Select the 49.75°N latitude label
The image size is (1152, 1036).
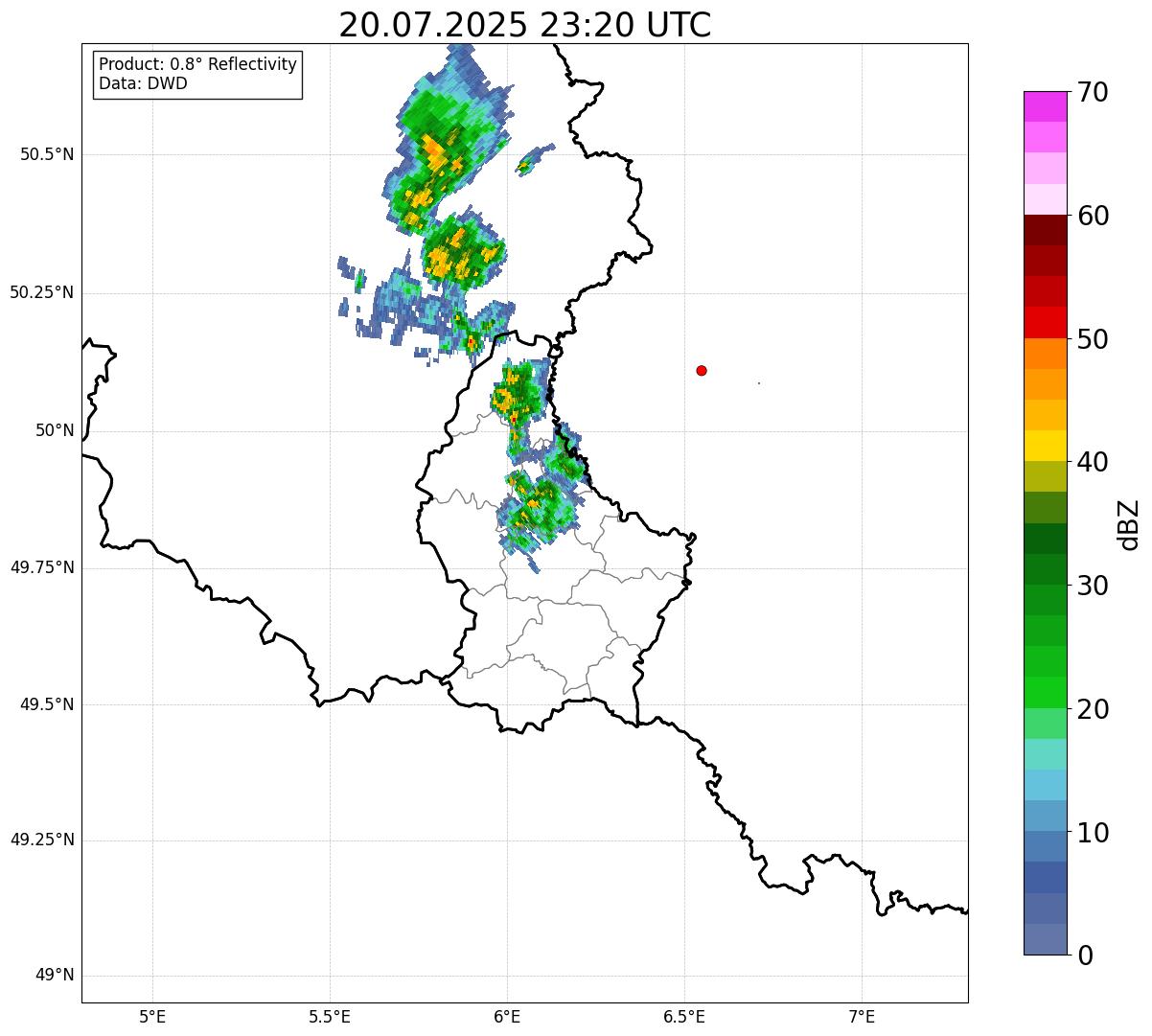click(42, 567)
